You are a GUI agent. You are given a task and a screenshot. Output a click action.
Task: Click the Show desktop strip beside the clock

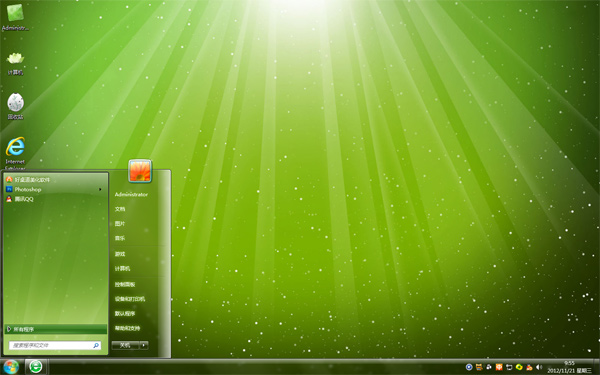597,367
